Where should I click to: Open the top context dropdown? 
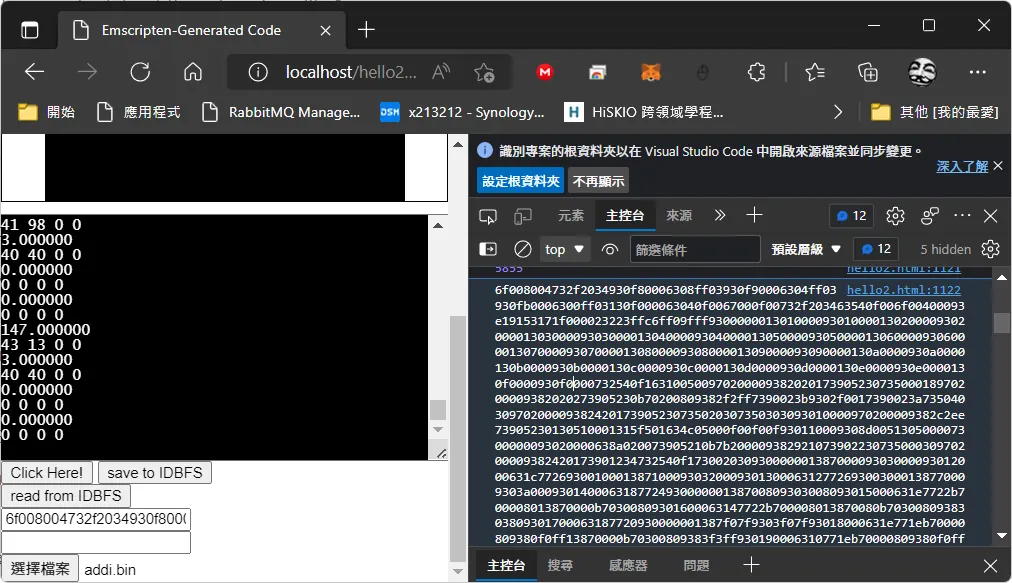pyautogui.click(x=563, y=249)
